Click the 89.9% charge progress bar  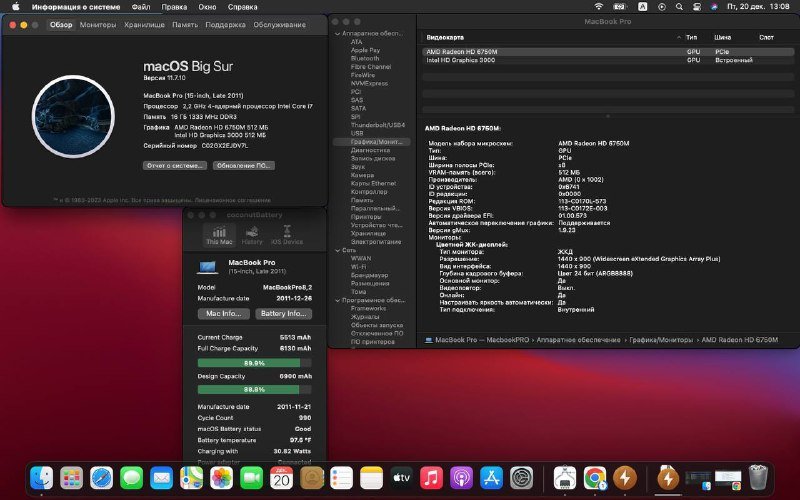[x=254, y=363]
